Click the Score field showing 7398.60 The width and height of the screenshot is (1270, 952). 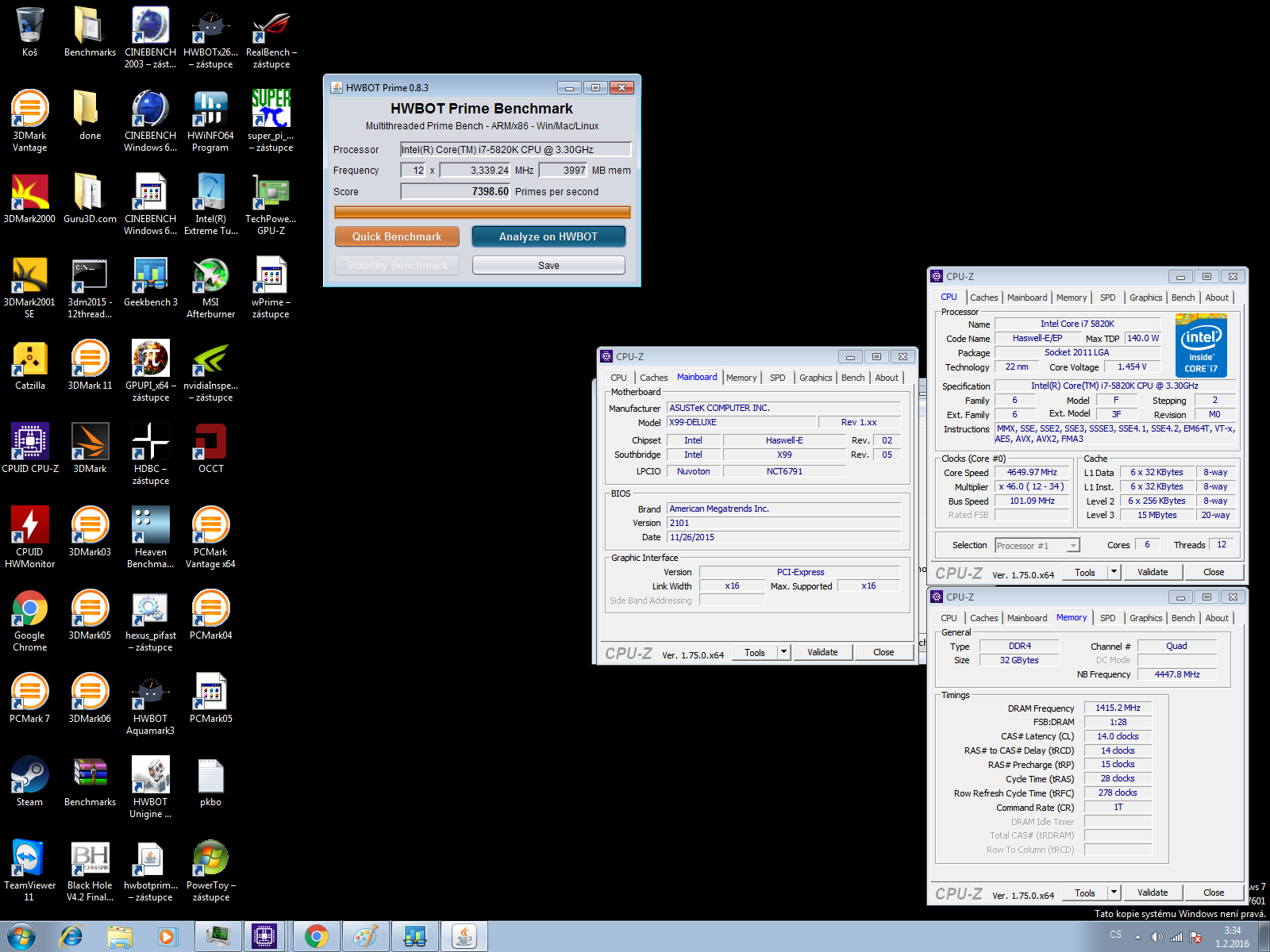[456, 191]
